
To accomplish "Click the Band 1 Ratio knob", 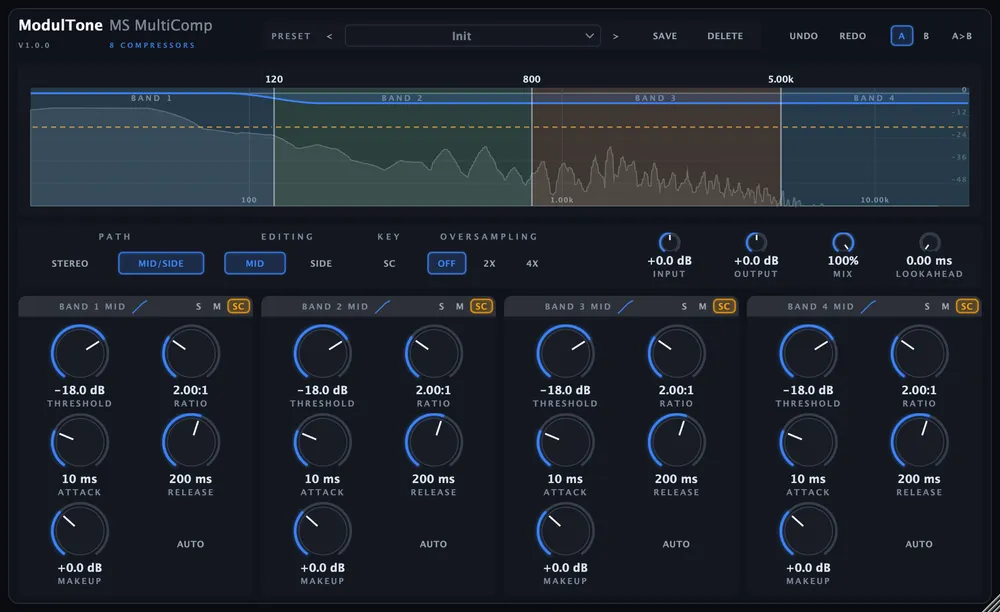I will [191, 353].
